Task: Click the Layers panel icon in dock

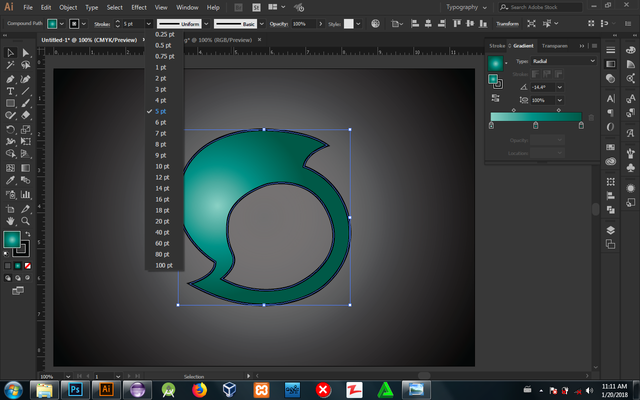Action: coord(610,228)
